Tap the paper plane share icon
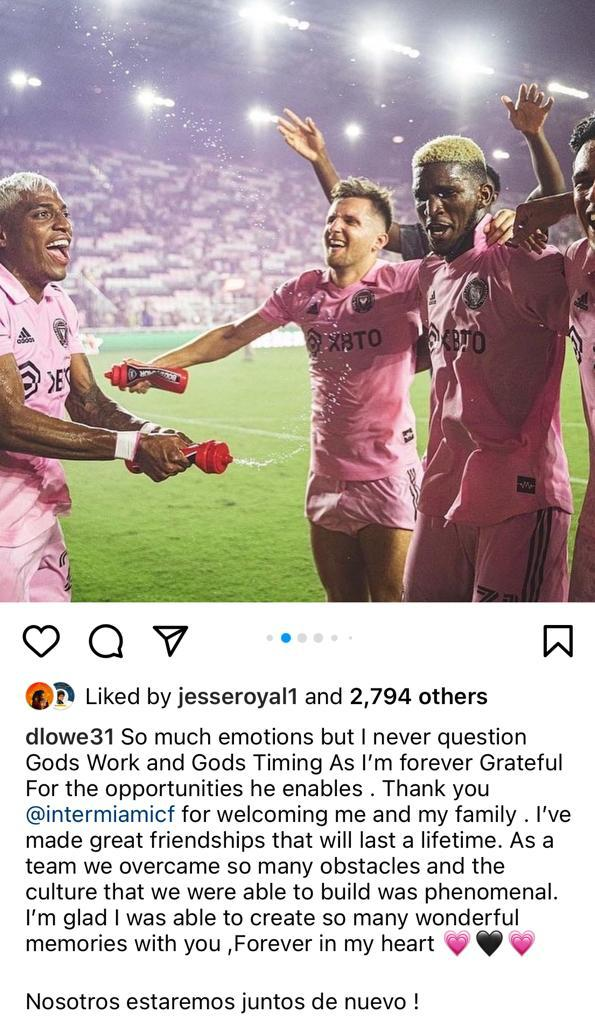Viewport: 595px width, 1024px height. pyautogui.click(x=170, y=640)
